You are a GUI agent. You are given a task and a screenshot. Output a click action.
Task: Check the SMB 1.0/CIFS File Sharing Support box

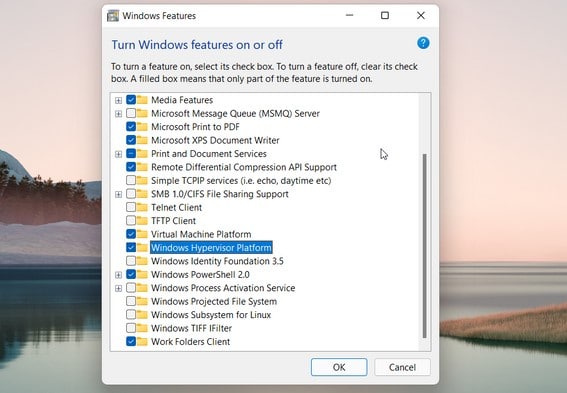click(x=131, y=194)
